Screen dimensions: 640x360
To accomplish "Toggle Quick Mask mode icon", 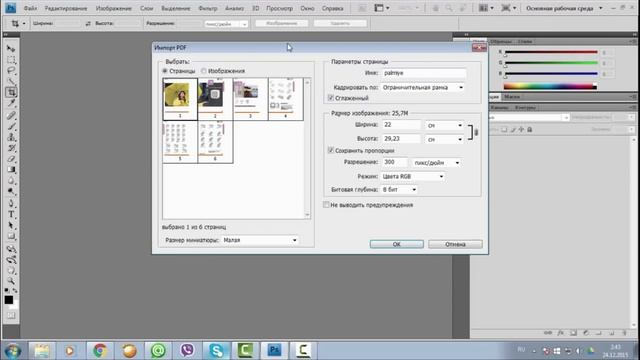I will click(x=11, y=316).
